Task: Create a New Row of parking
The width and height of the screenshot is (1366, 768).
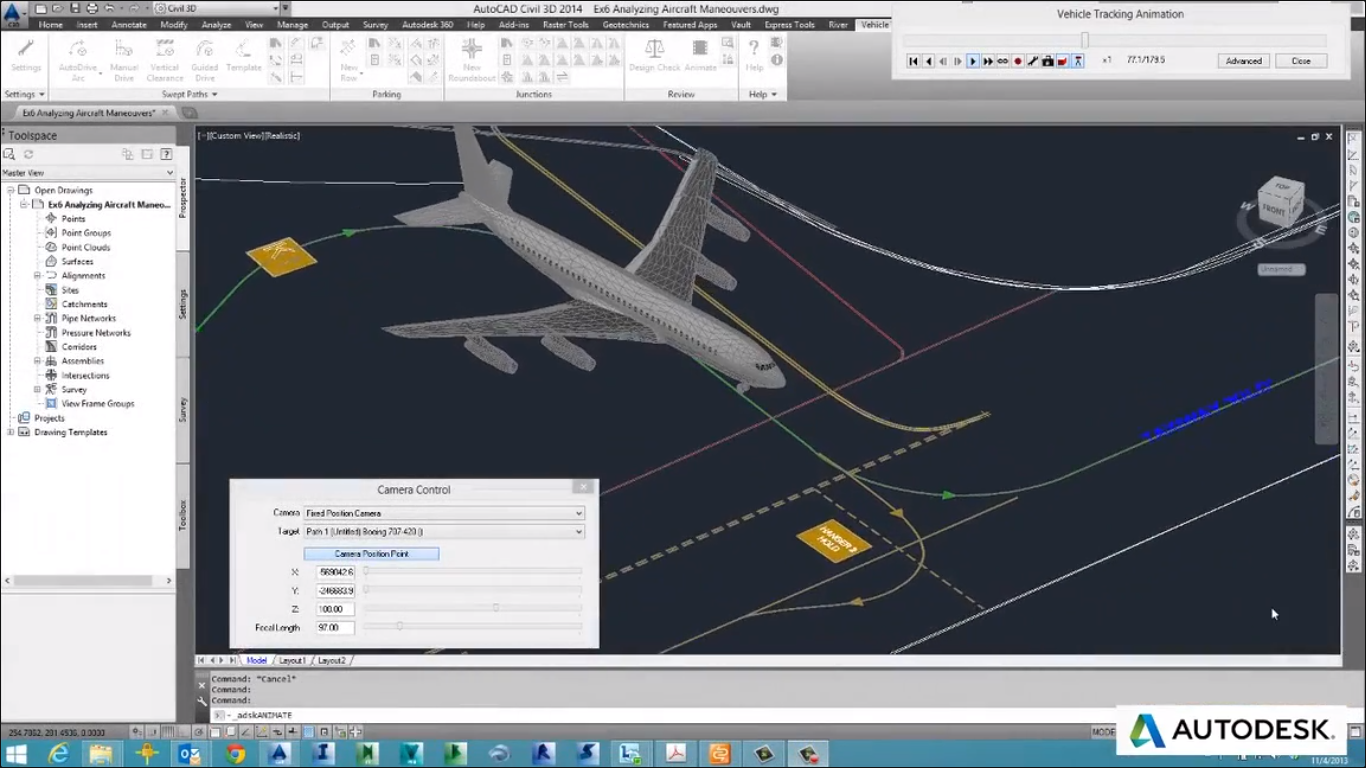Action: tap(349, 60)
